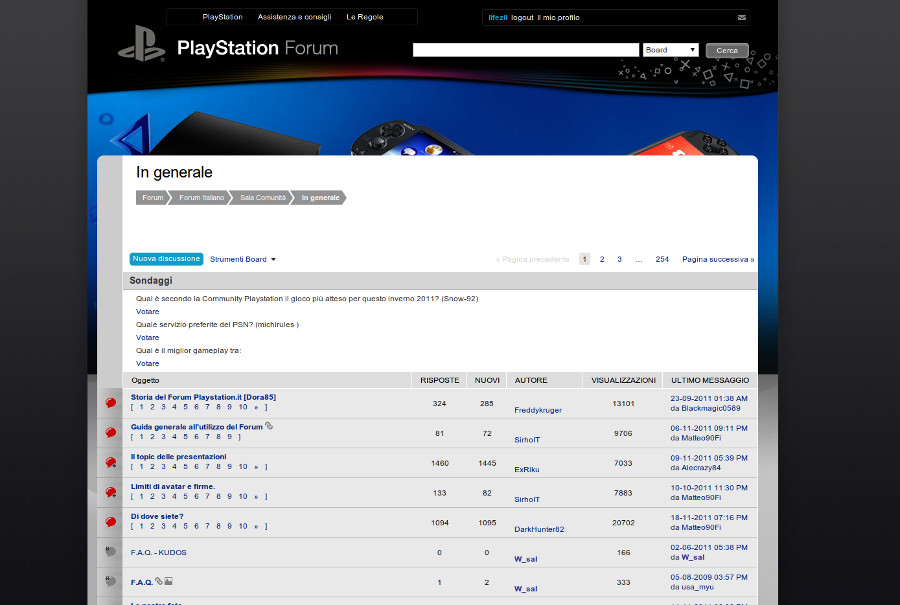
Task: Click the logout link
Action: 522,18
